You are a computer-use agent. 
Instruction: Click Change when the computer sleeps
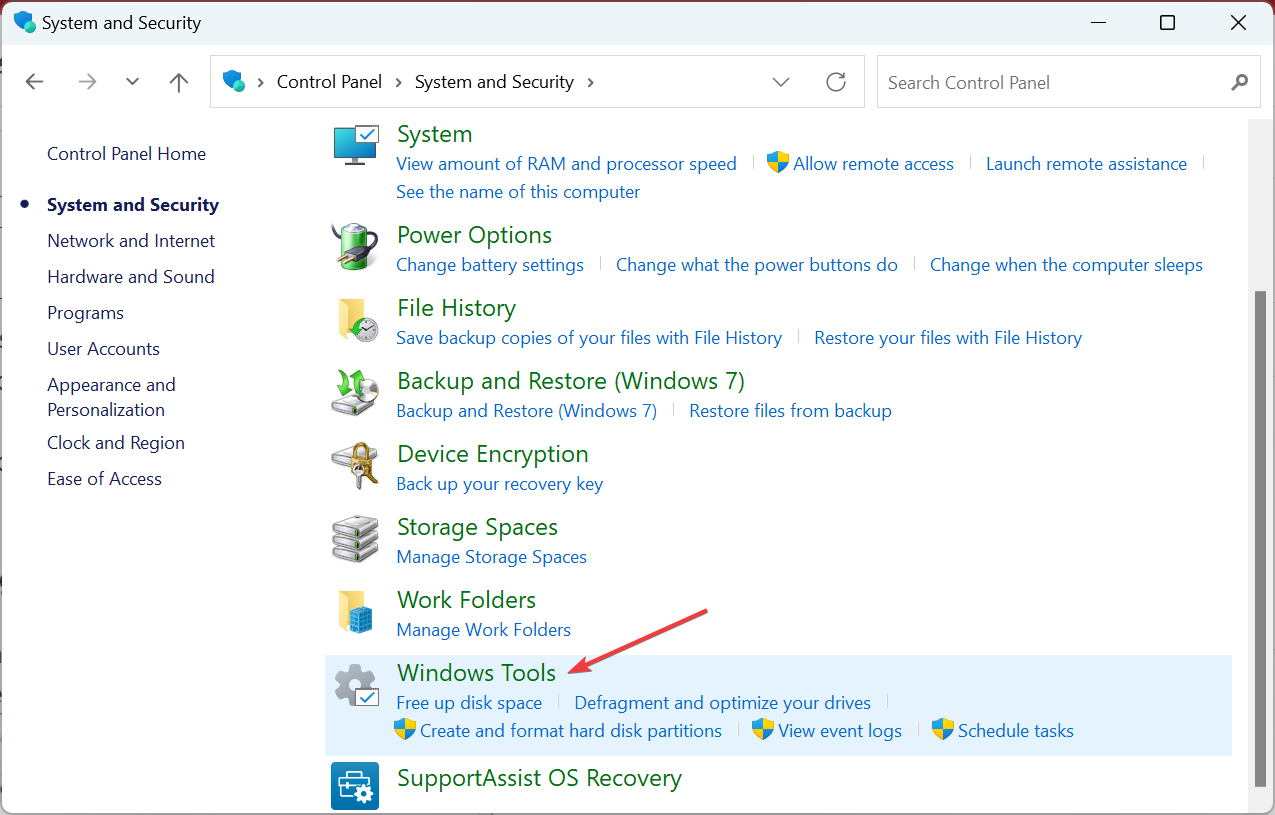click(x=1066, y=265)
